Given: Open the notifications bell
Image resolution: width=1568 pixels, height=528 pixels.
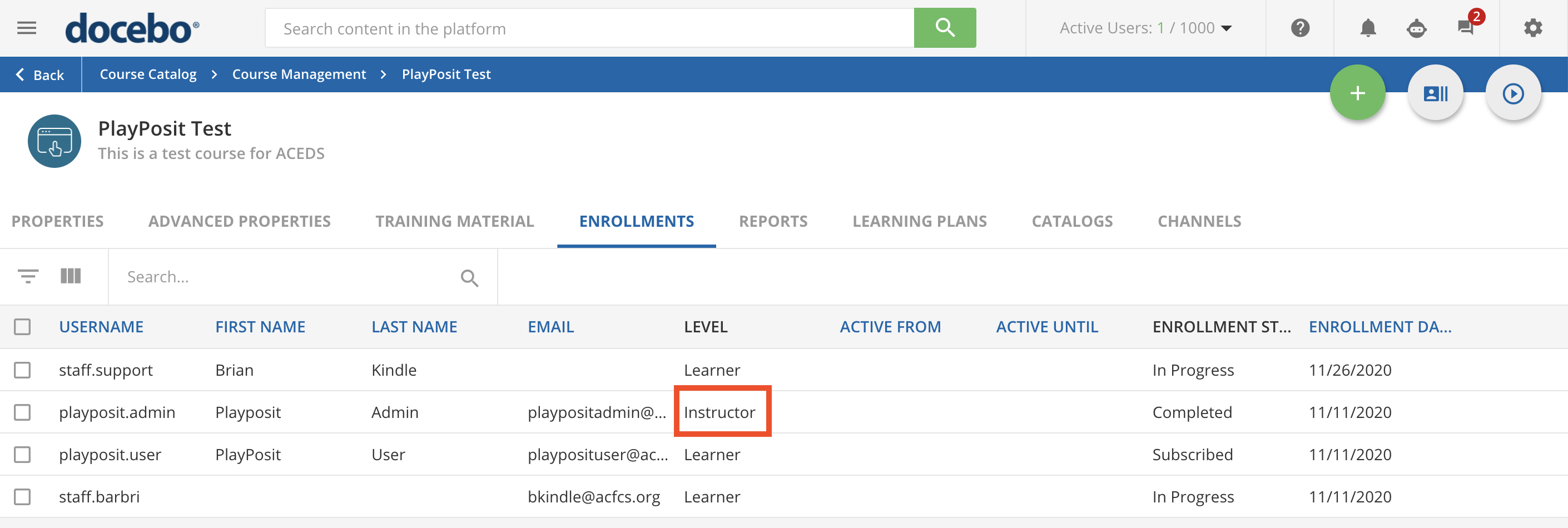Looking at the screenshot, I should pos(1368,27).
